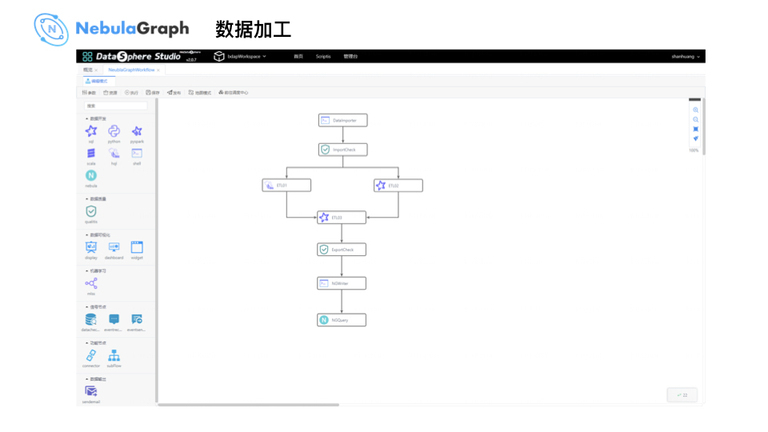Click the node panel vertical scrollbar
This screenshot has height=432, width=768.
157,250
